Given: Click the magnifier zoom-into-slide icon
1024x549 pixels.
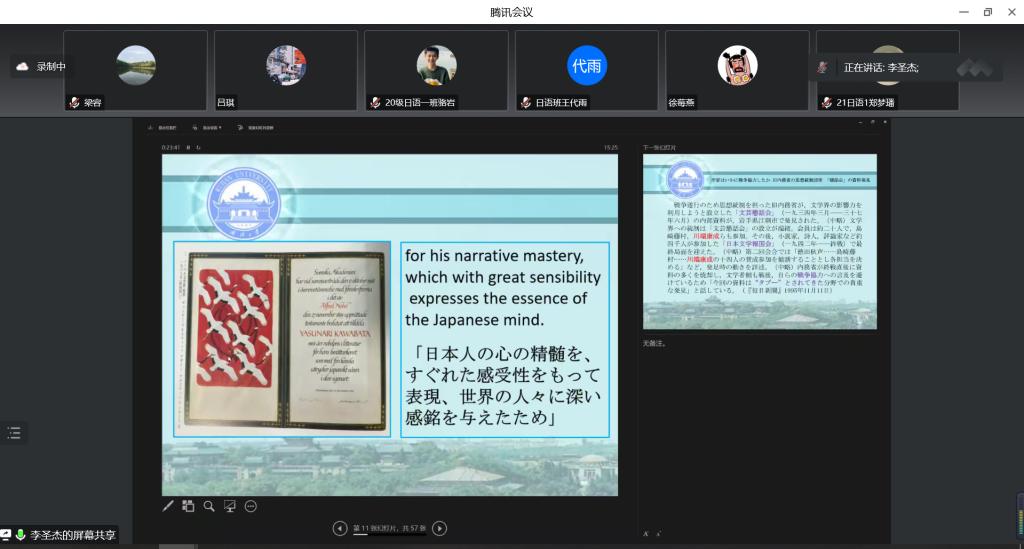Looking at the screenshot, I should pyautogui.click(x=209, y=506).
